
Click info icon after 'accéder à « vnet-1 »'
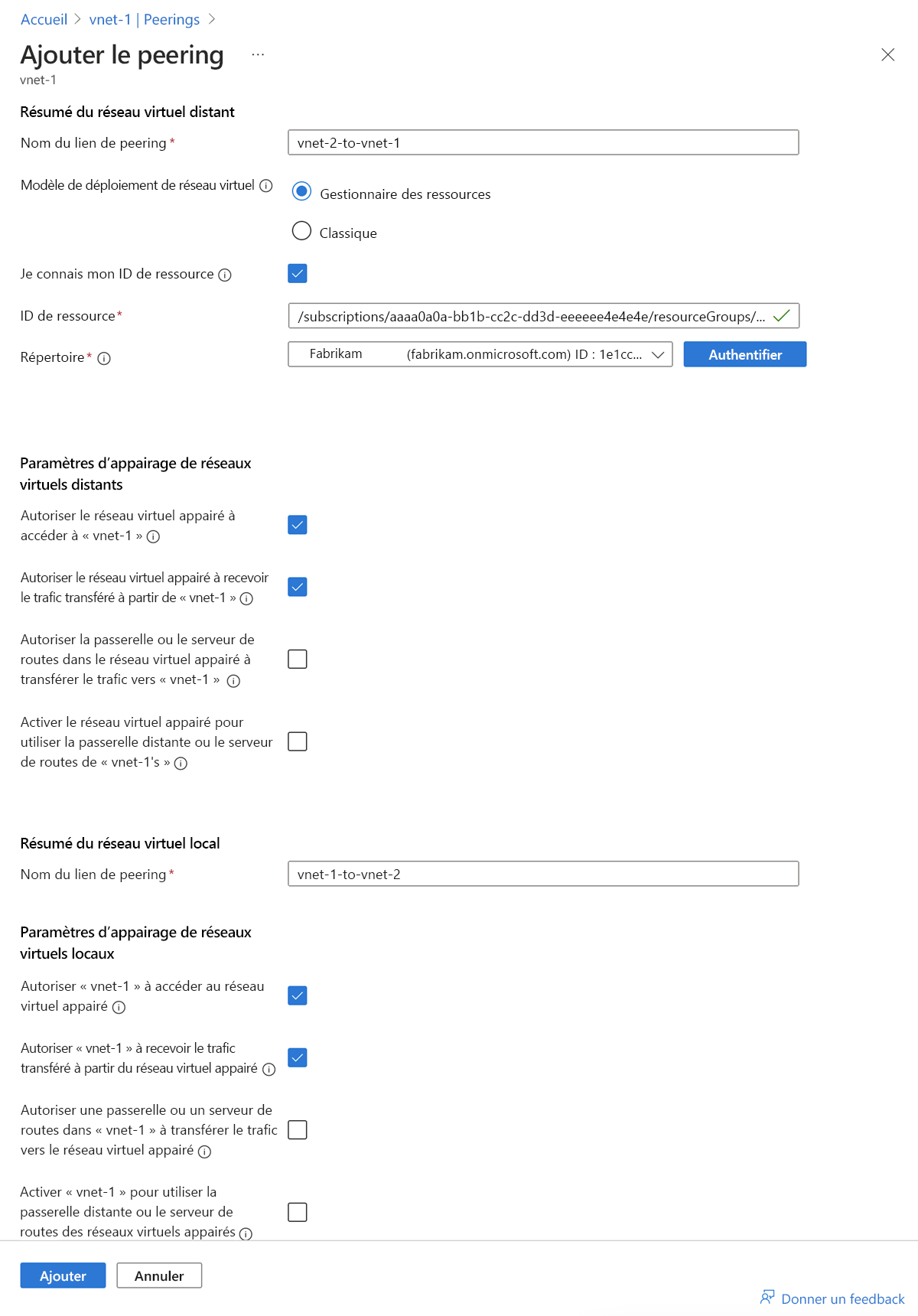(x=153, y=537)
